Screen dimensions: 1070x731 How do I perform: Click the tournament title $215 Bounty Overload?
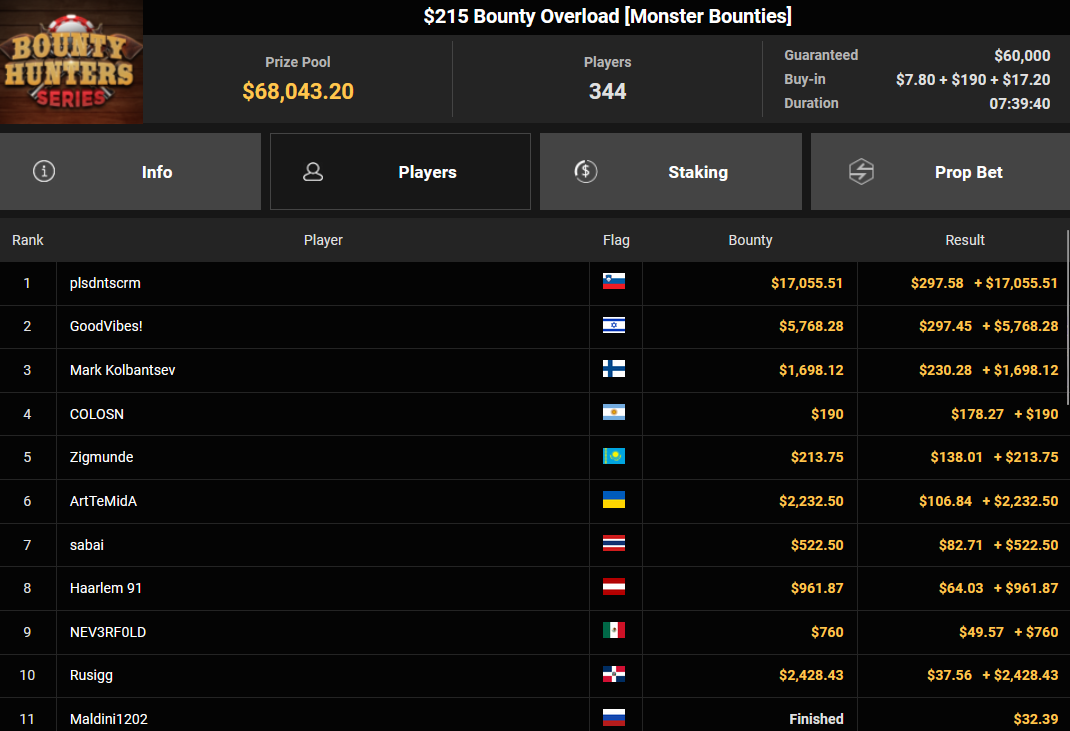point(607,16)
